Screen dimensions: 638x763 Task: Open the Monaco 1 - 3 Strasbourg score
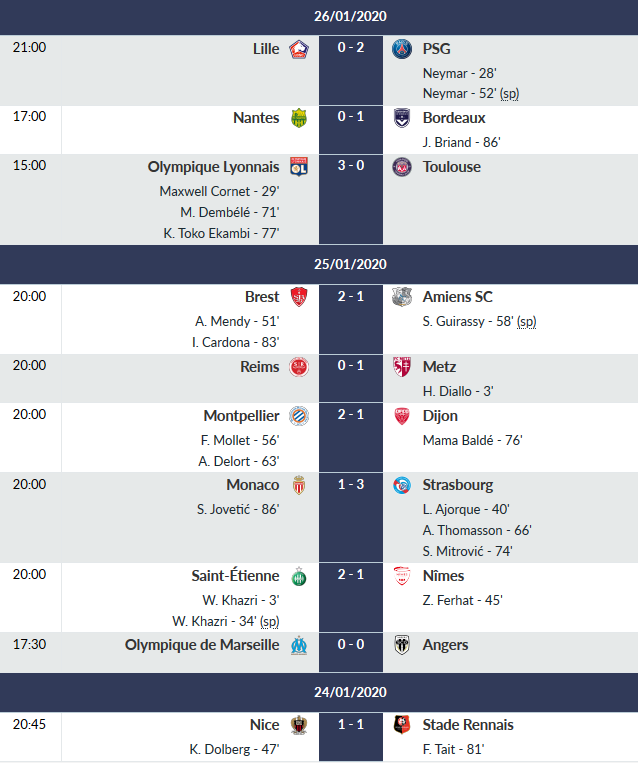(x=350, y=485)
